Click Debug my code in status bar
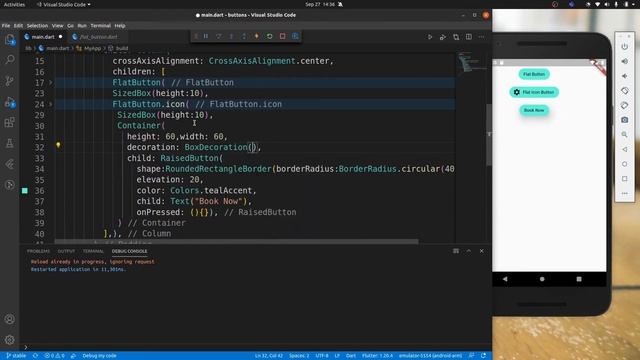Image resolution: width=640 pixels, height=360 pixels. click(x=99, y=356)
